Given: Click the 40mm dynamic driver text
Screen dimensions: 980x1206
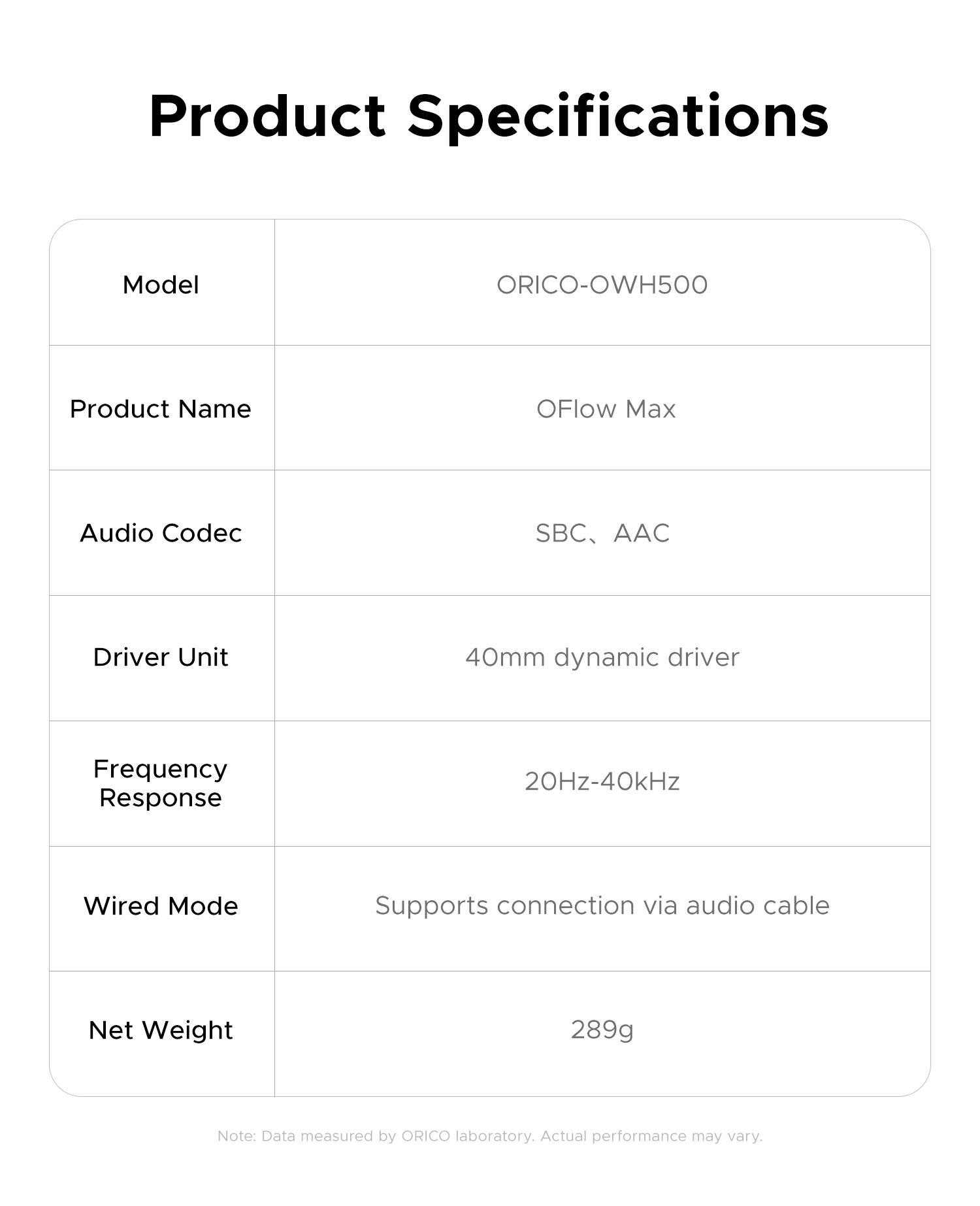Looking at the screenshot, I should [602, 657].
